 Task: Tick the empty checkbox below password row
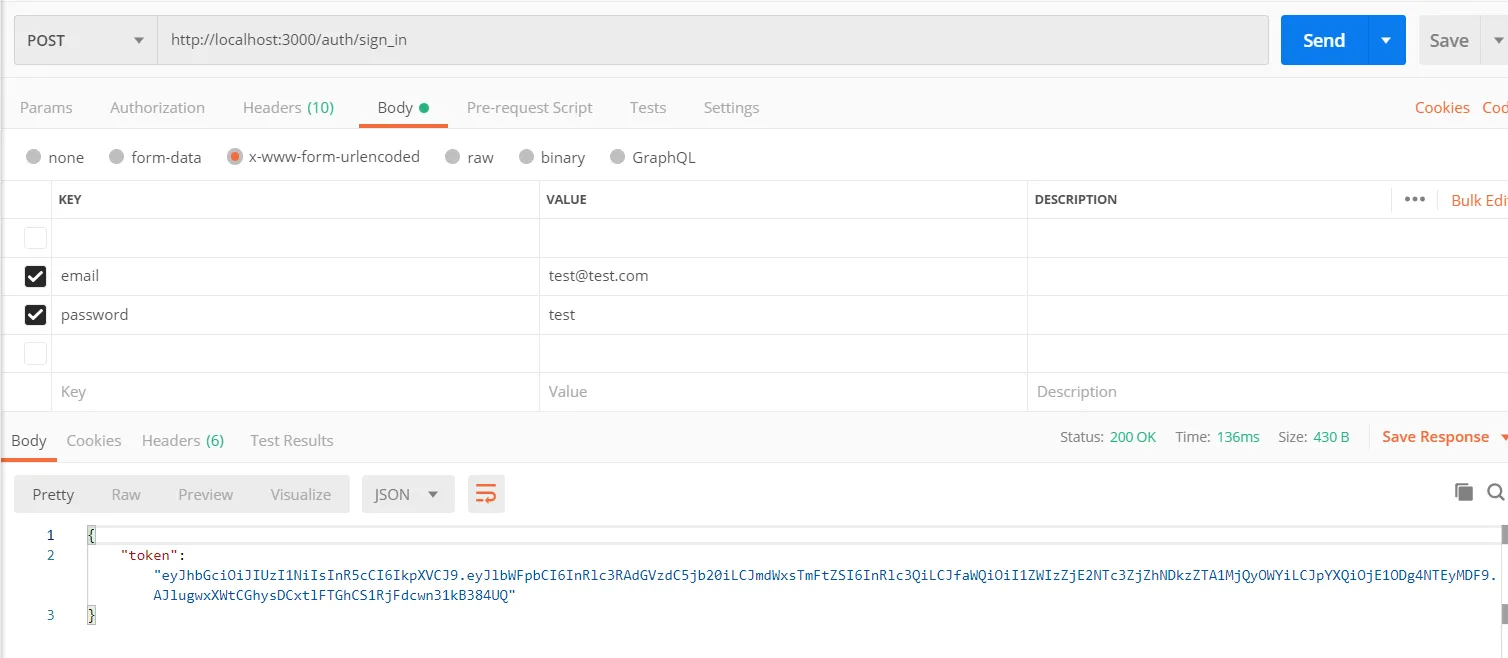point(35,353)
